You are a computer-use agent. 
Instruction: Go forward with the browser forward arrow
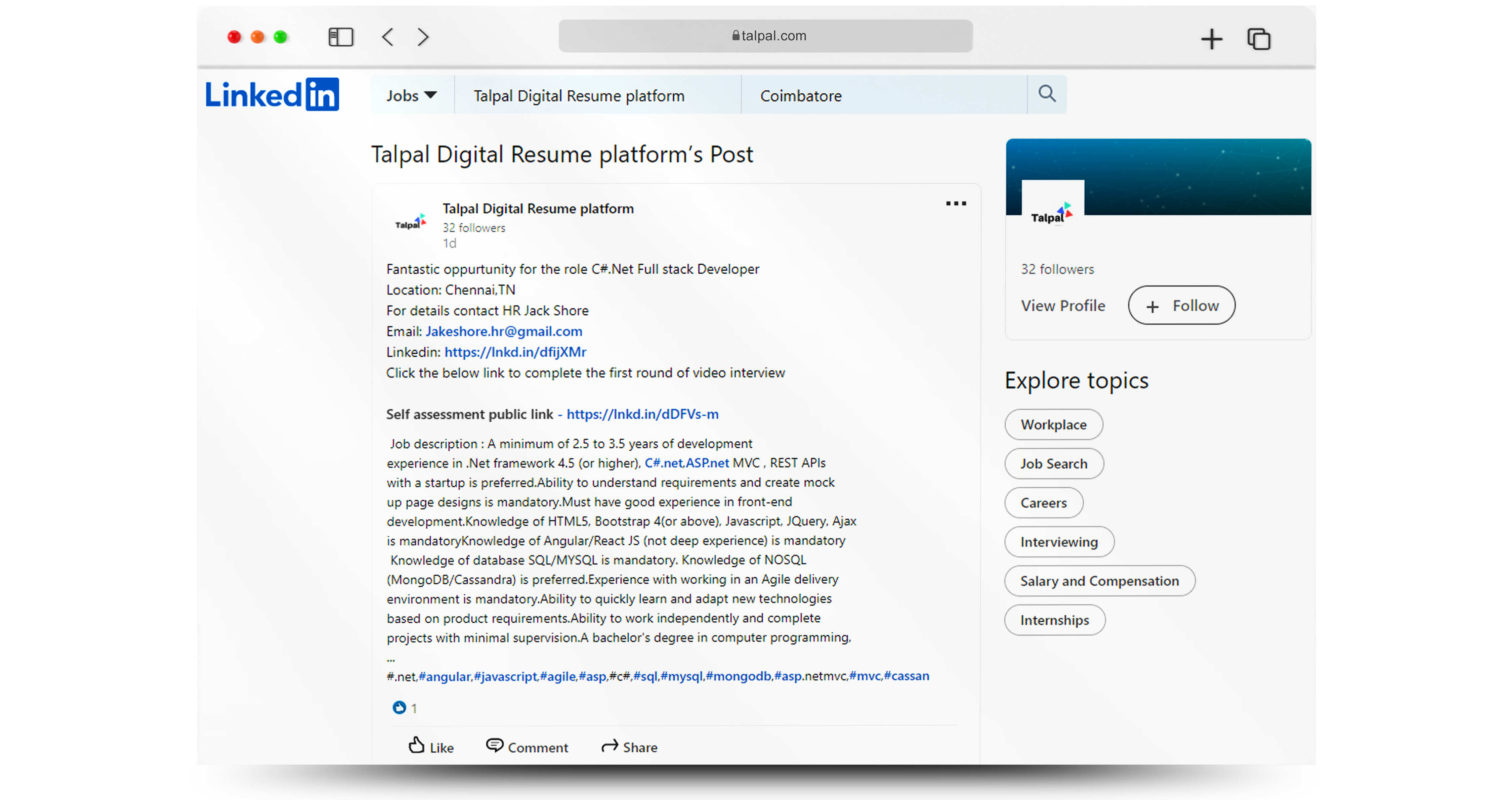pyautogui.click(x=423, y=37)
